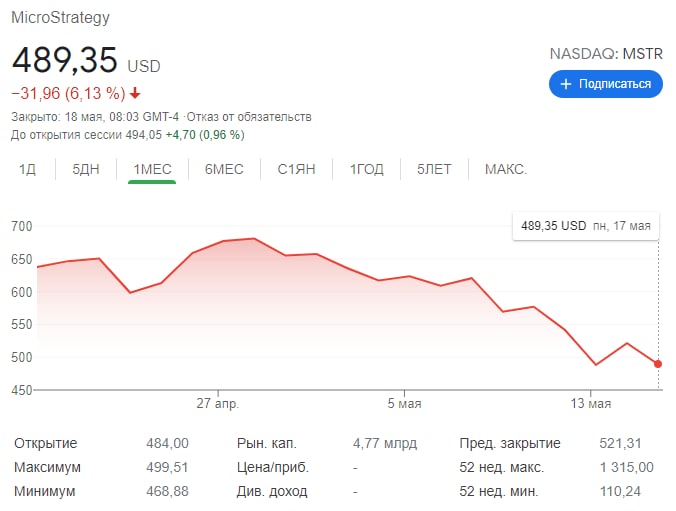Switch chart to С1ЯН range
Image resolution: width=676 pixels, height=511 pixels.
pyautogui.click(x=296, y=169)
